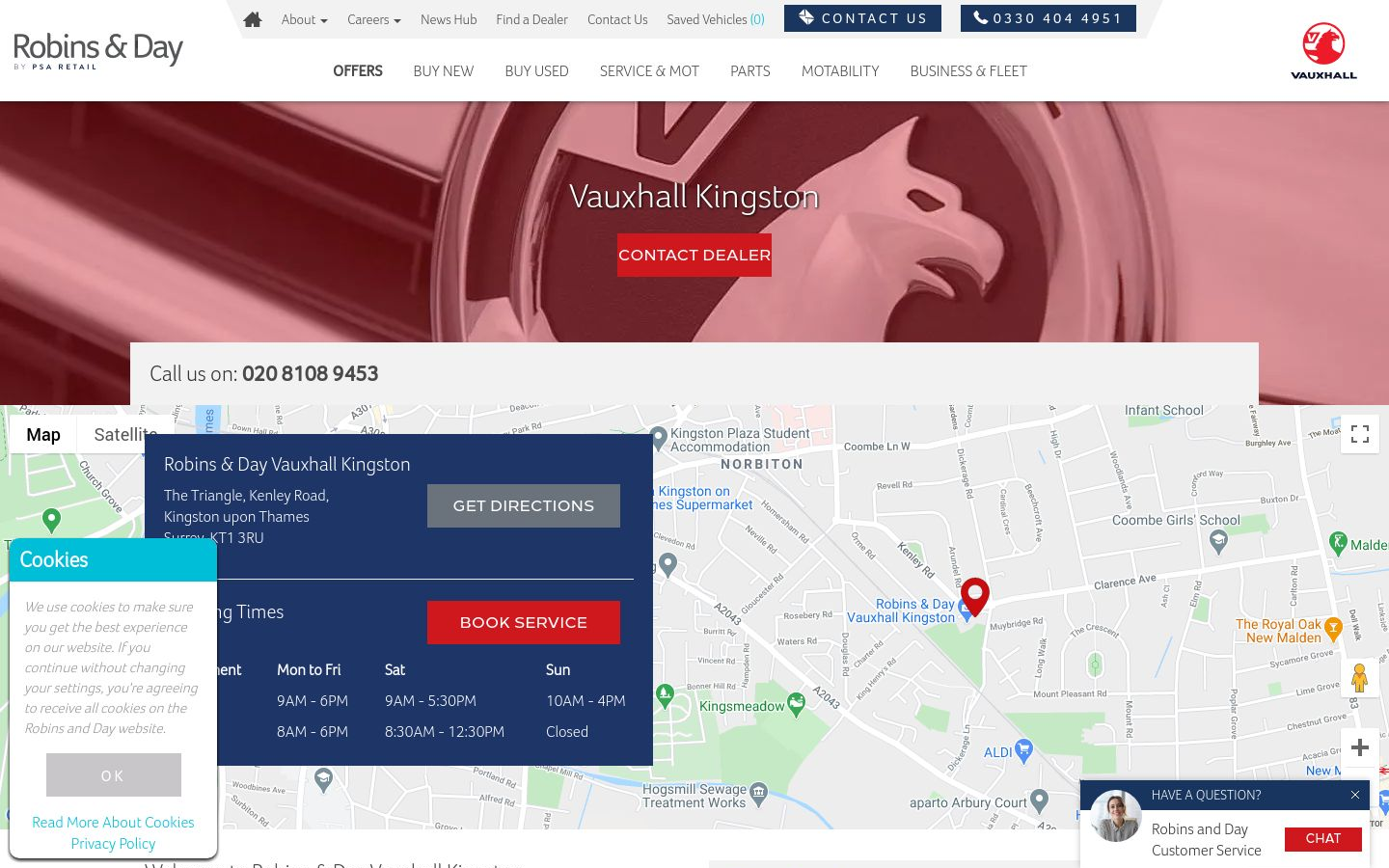Expand the Careers dropdown menu
The width and height of the screenshot is (1389, 868).
click(373, 19)
